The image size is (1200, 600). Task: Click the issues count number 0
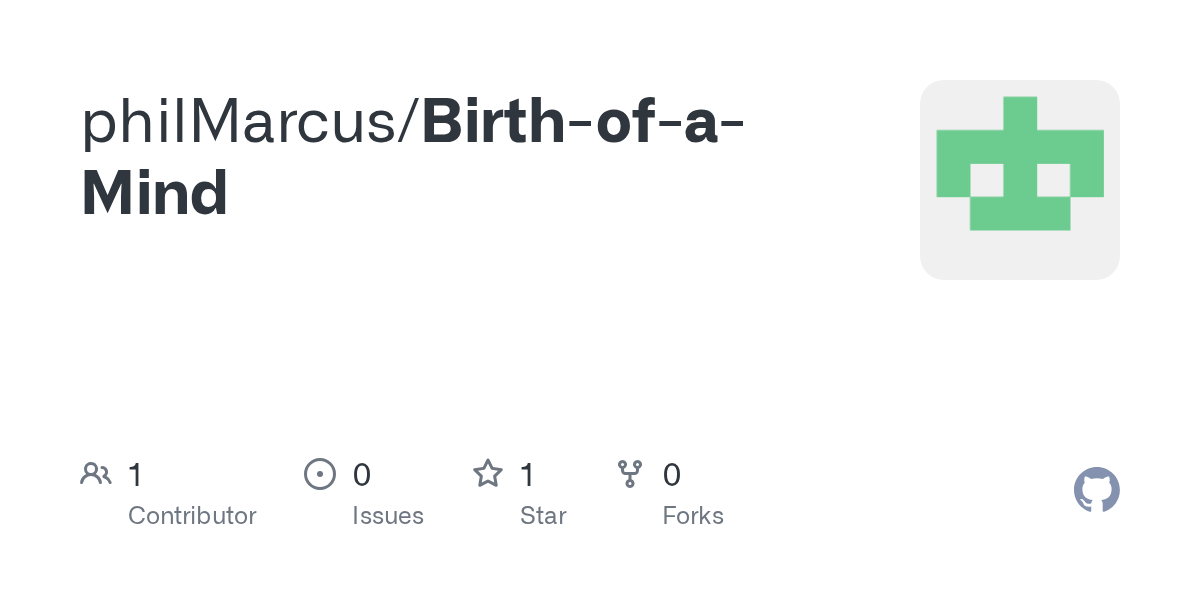pos(362,475)
